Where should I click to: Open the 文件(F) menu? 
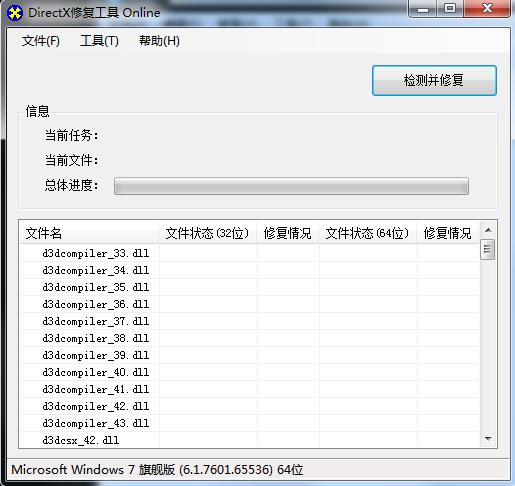pyautogui.click(x=41, y=41)
